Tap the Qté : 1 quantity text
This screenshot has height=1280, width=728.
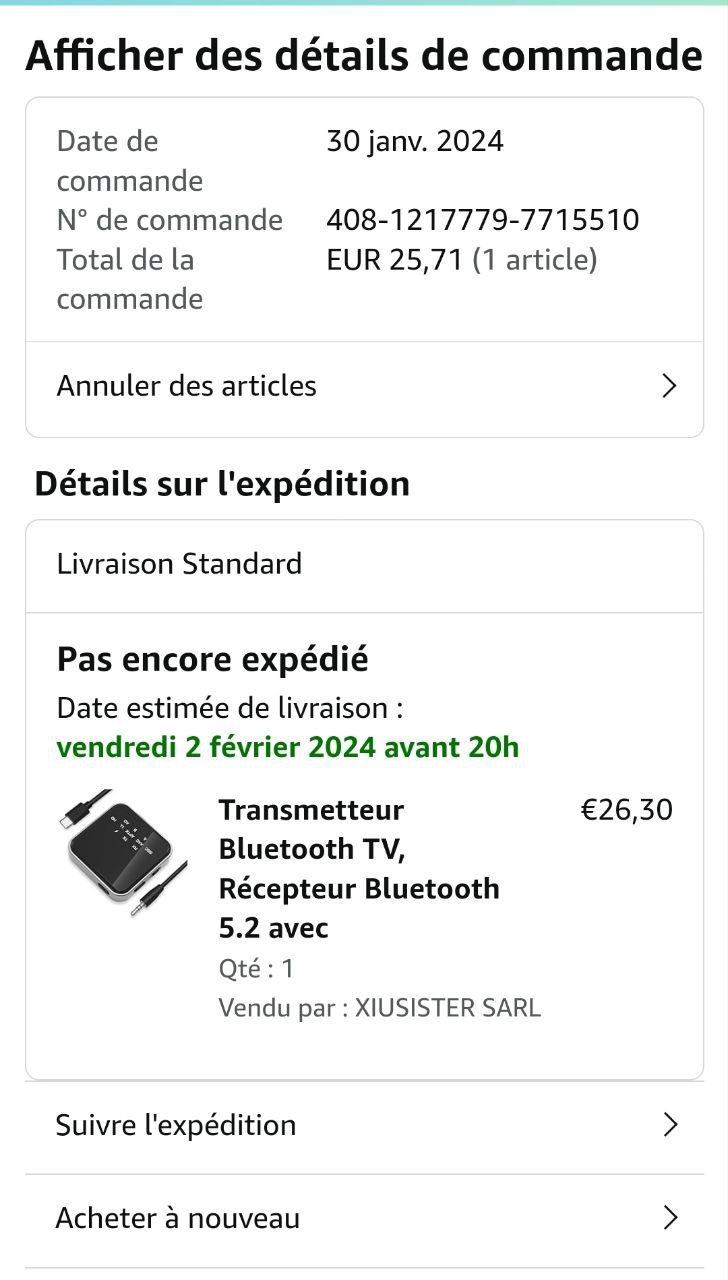[256, 968]
